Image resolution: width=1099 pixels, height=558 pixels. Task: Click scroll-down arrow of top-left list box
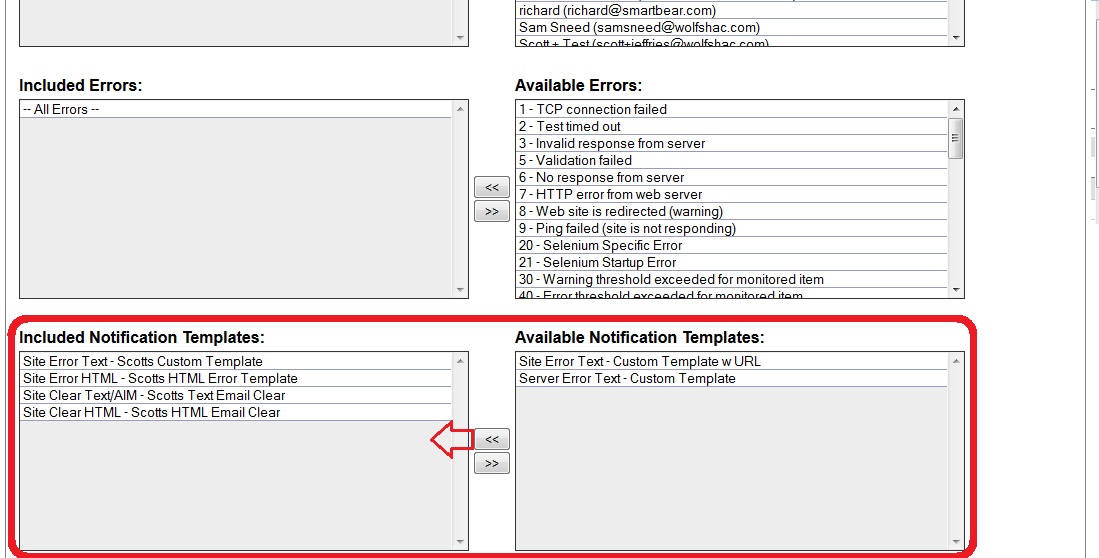tap(460, 38)
